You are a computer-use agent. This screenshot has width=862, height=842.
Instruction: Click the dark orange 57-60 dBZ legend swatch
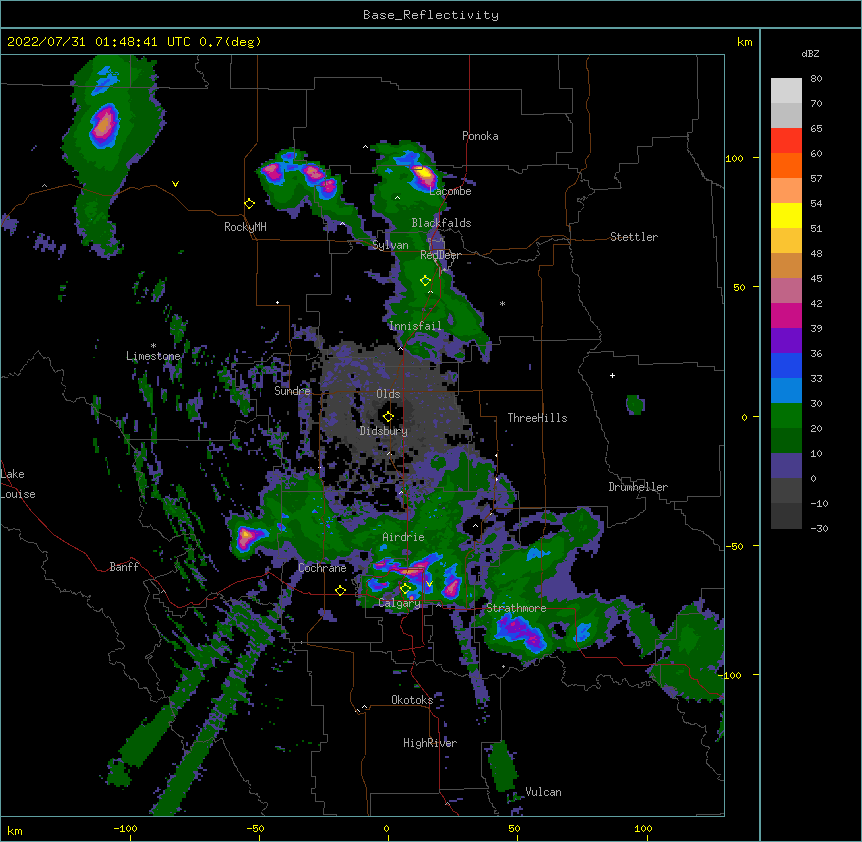point(786,166)
